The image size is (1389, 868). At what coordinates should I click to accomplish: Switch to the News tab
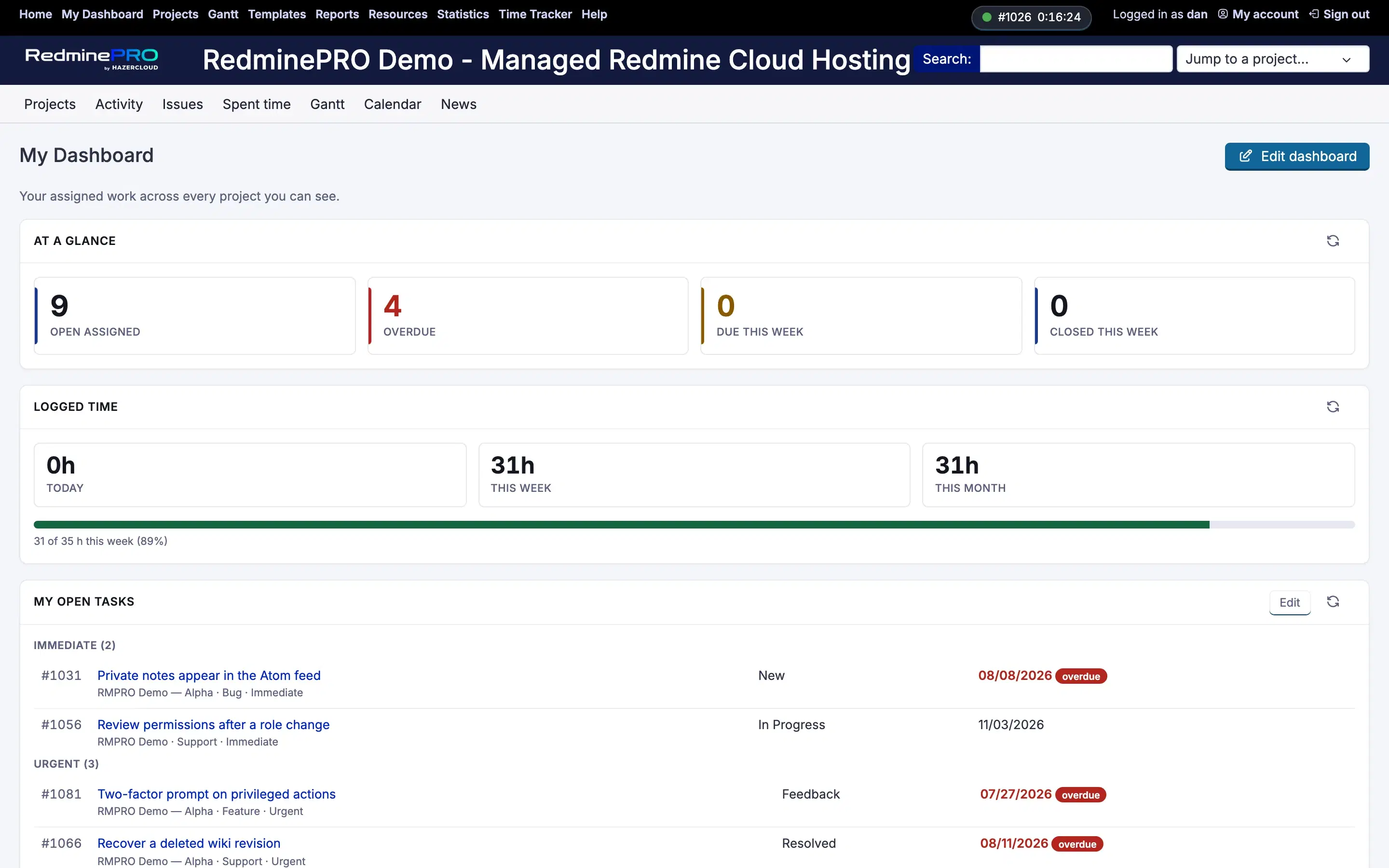[x=459, y=105]
